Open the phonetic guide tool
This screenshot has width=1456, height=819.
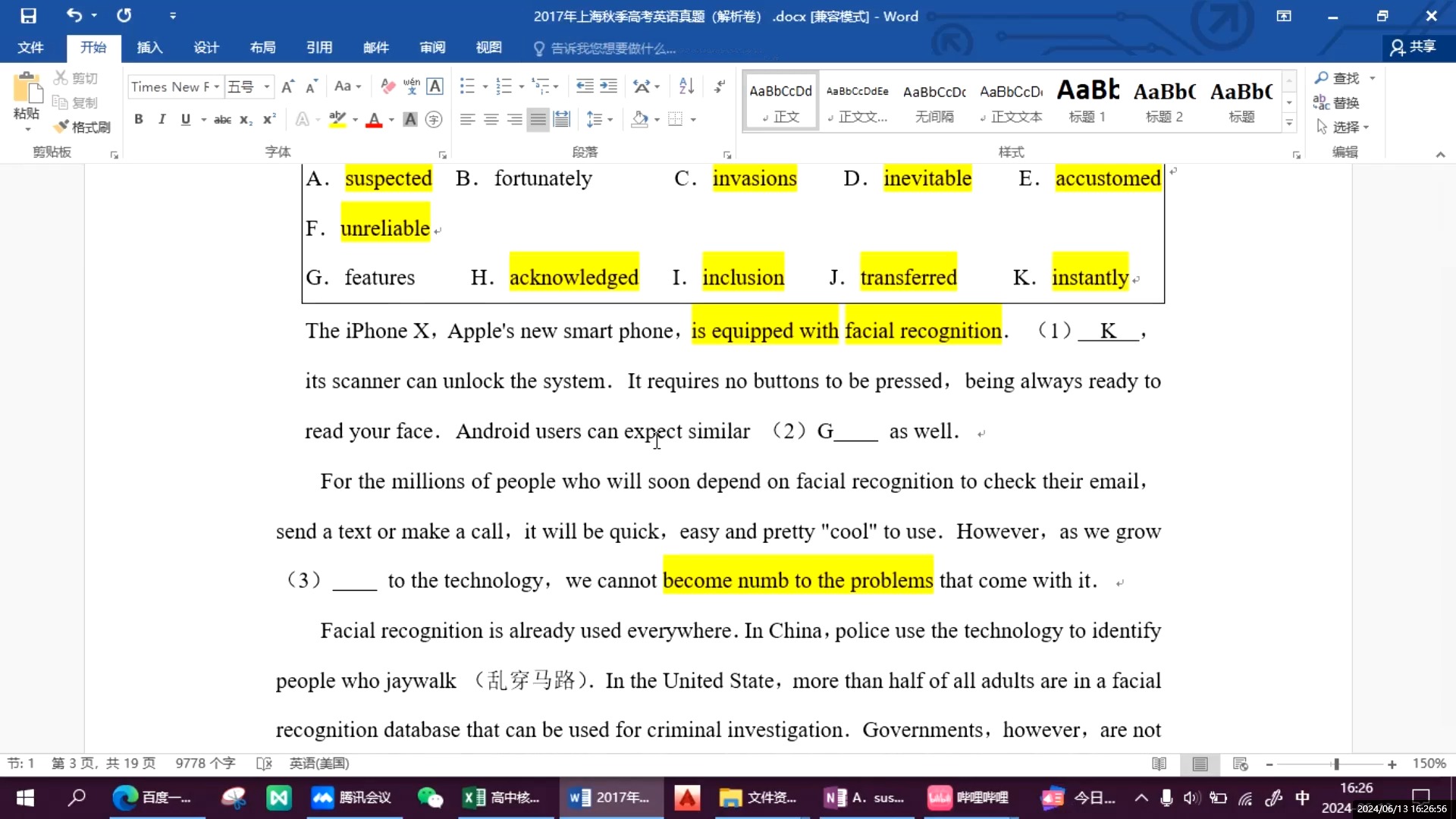412,86
